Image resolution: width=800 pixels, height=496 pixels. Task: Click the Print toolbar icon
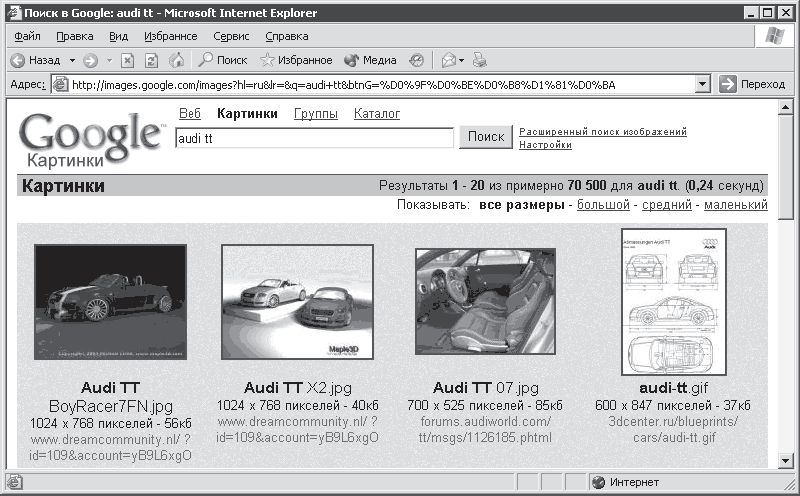click(480, 60)
